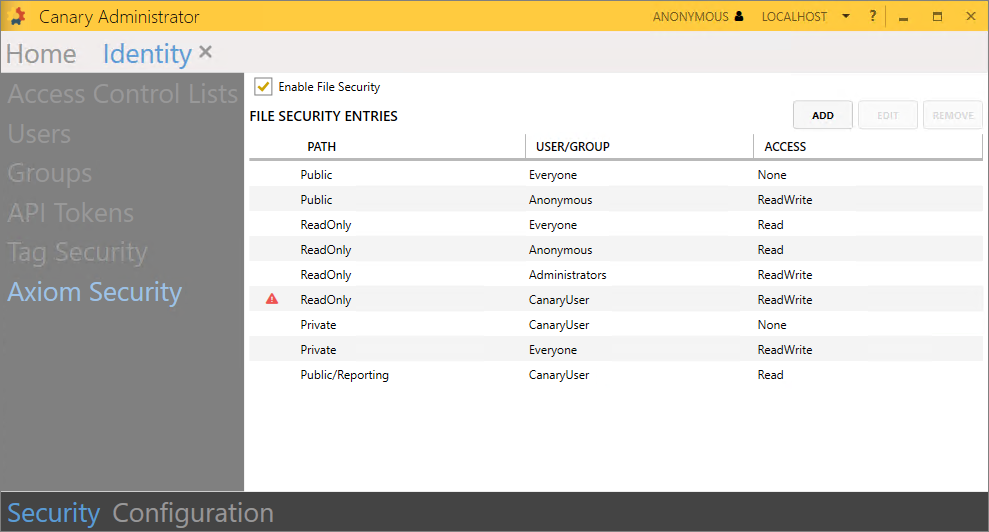
Task: Select the Public/Reporting CanaryUser row
Action: 615,375
